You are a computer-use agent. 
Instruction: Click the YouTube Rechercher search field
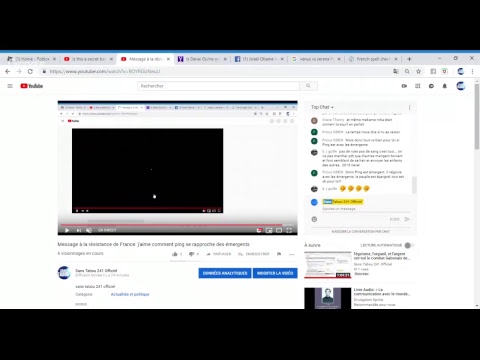click(219, 86)
